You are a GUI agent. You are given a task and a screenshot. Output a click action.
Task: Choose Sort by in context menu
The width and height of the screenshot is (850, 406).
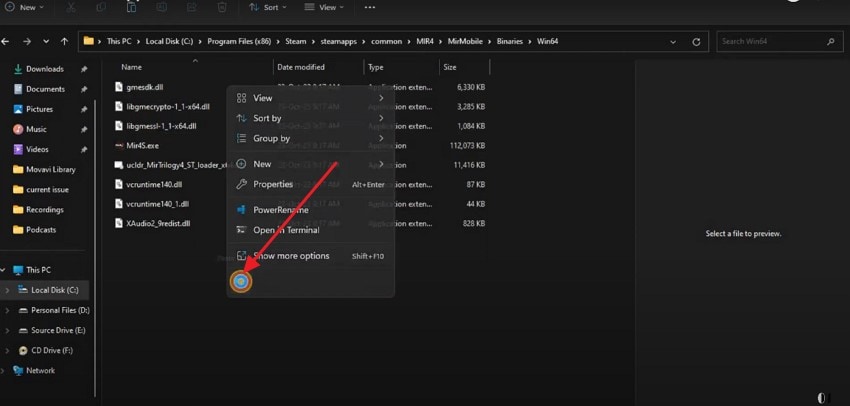coord(310,118)
